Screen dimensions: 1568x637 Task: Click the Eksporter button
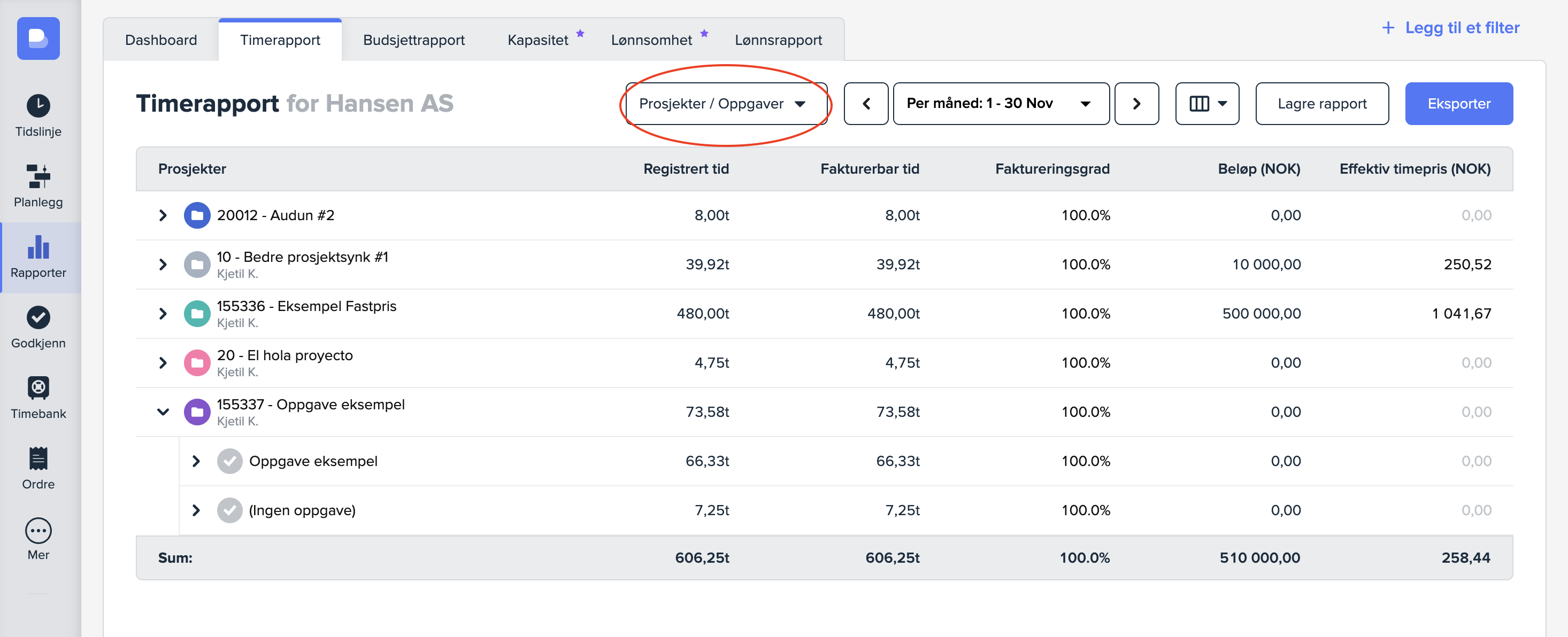tap(1458, 104)
